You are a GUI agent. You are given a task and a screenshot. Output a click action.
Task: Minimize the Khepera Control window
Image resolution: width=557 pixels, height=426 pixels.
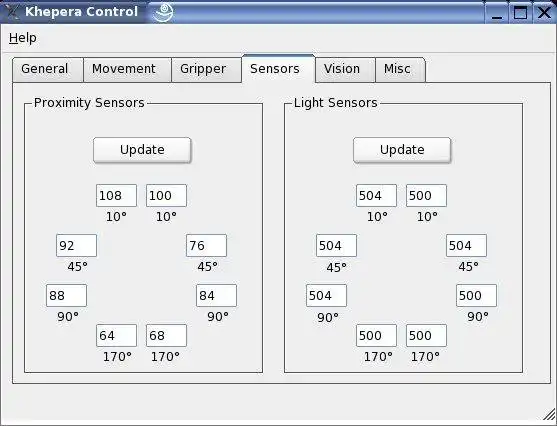pos(497,13)
